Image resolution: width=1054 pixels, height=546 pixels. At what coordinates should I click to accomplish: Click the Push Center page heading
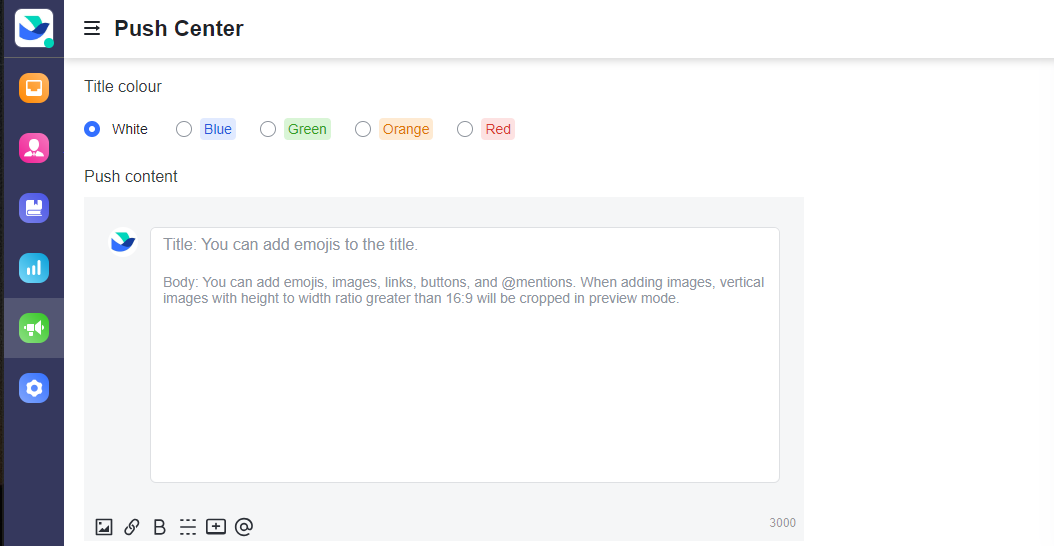coord(179,28)
